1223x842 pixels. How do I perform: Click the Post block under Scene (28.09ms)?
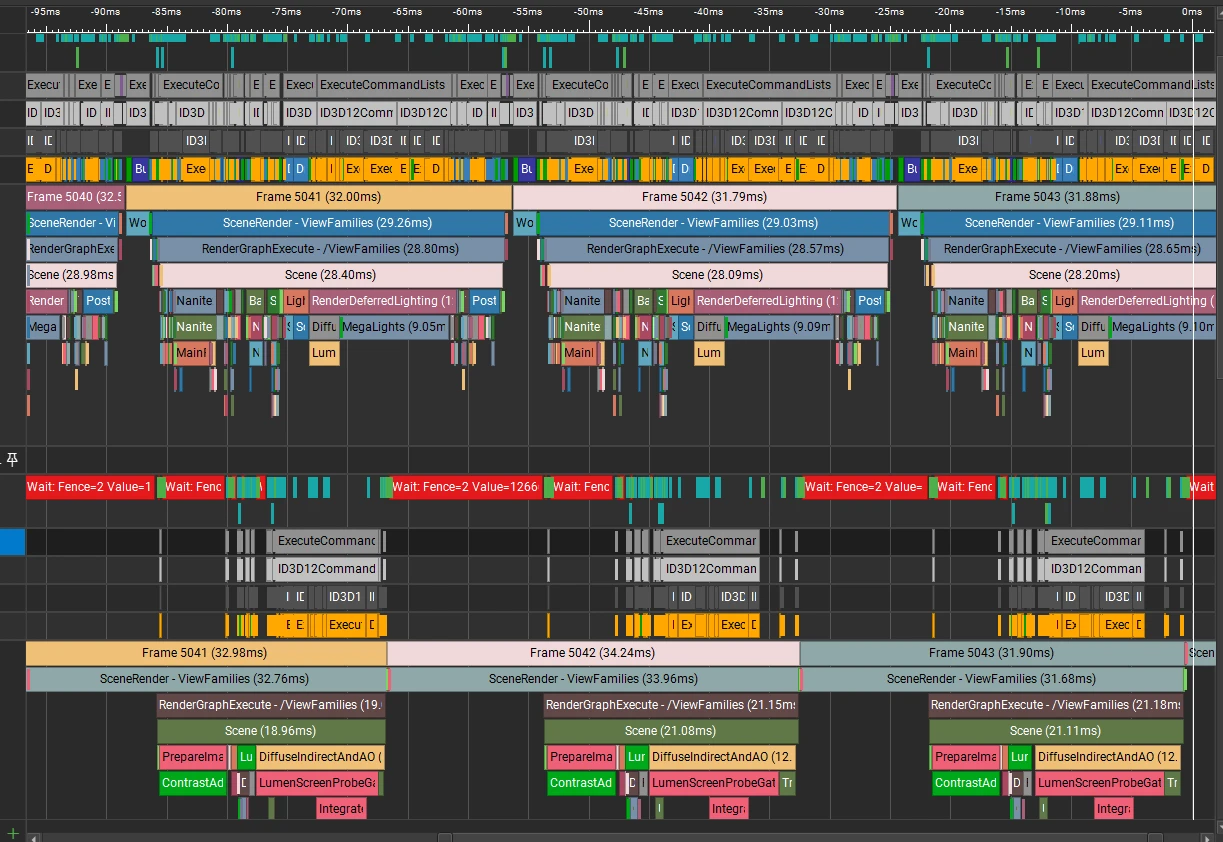coord(870,301)
